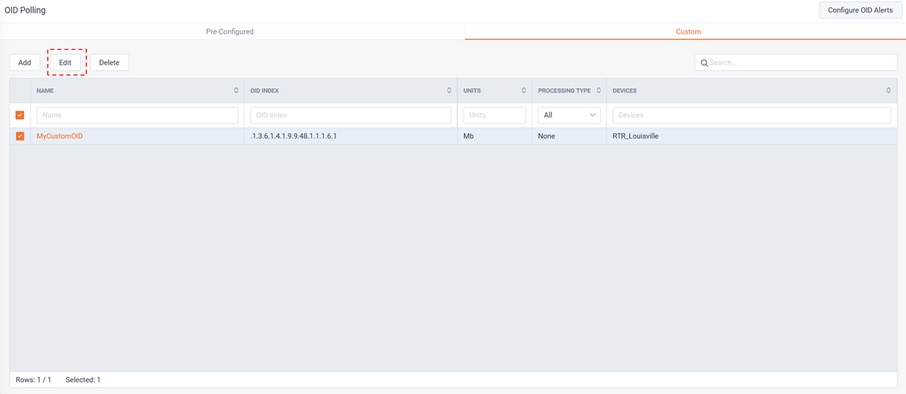906x394 pixels.
Task: Open the Processing Type All dropdown
Action: click(x=569, y=115)
